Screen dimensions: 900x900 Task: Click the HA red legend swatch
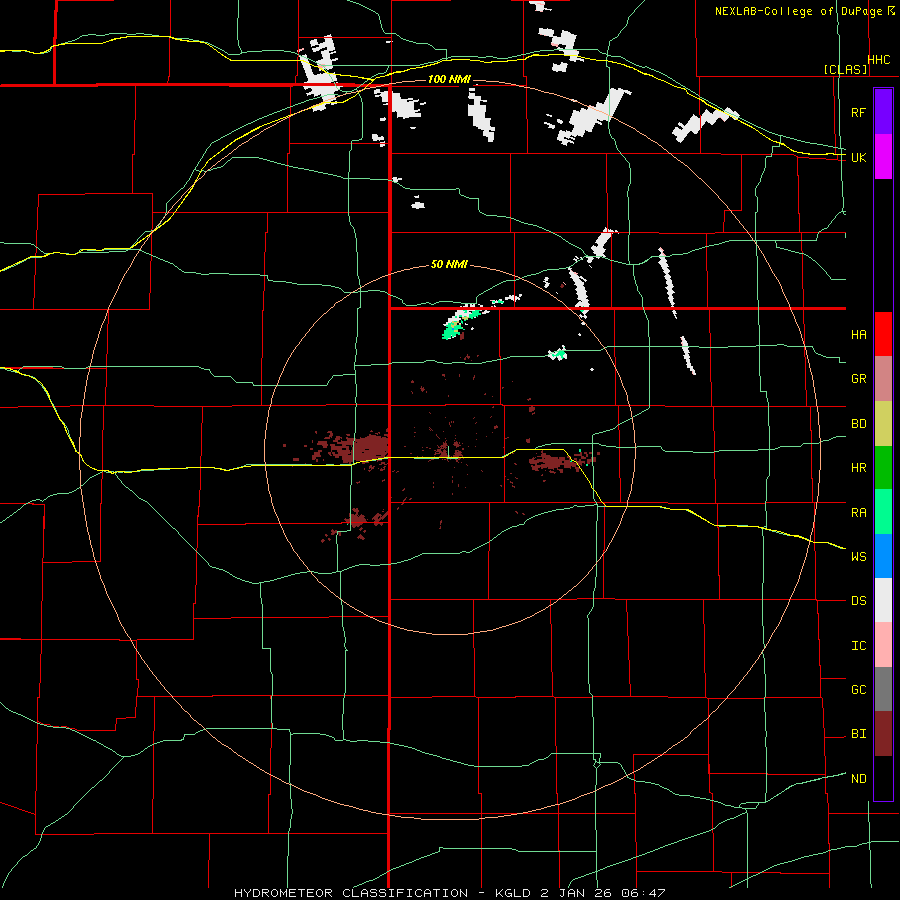click(x=883, y=334)
